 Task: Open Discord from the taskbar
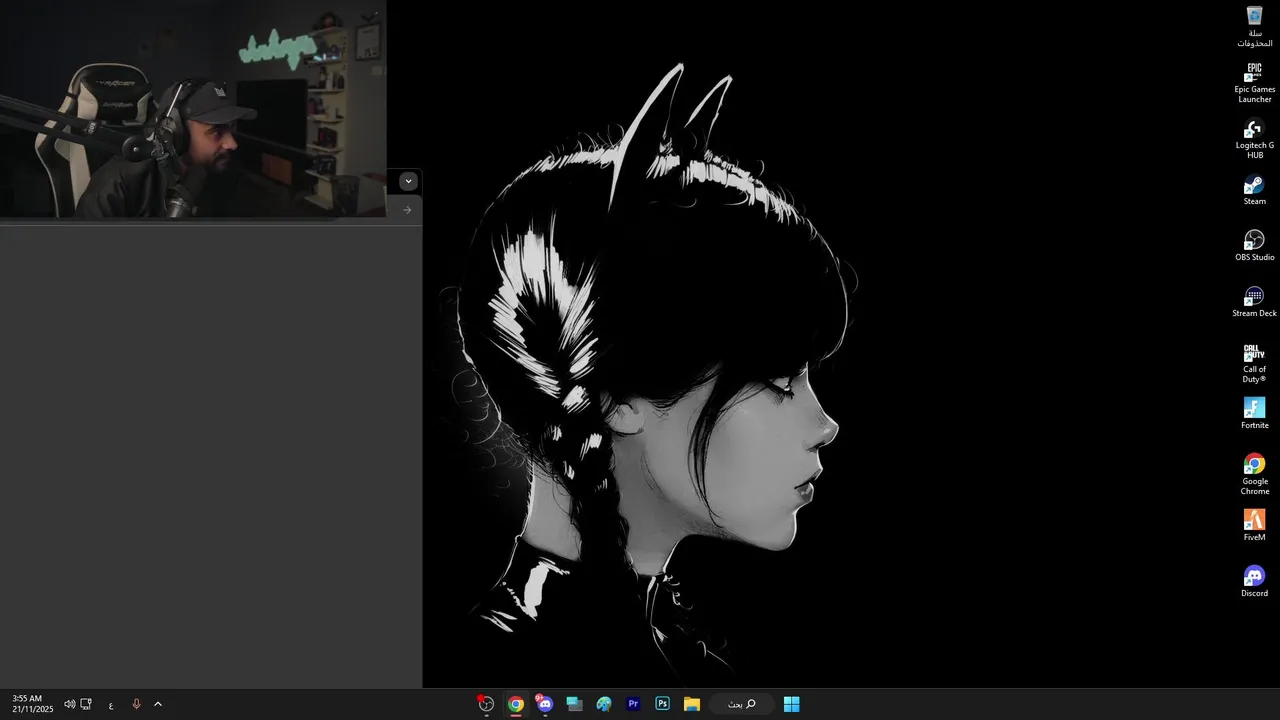click(545, 704)
